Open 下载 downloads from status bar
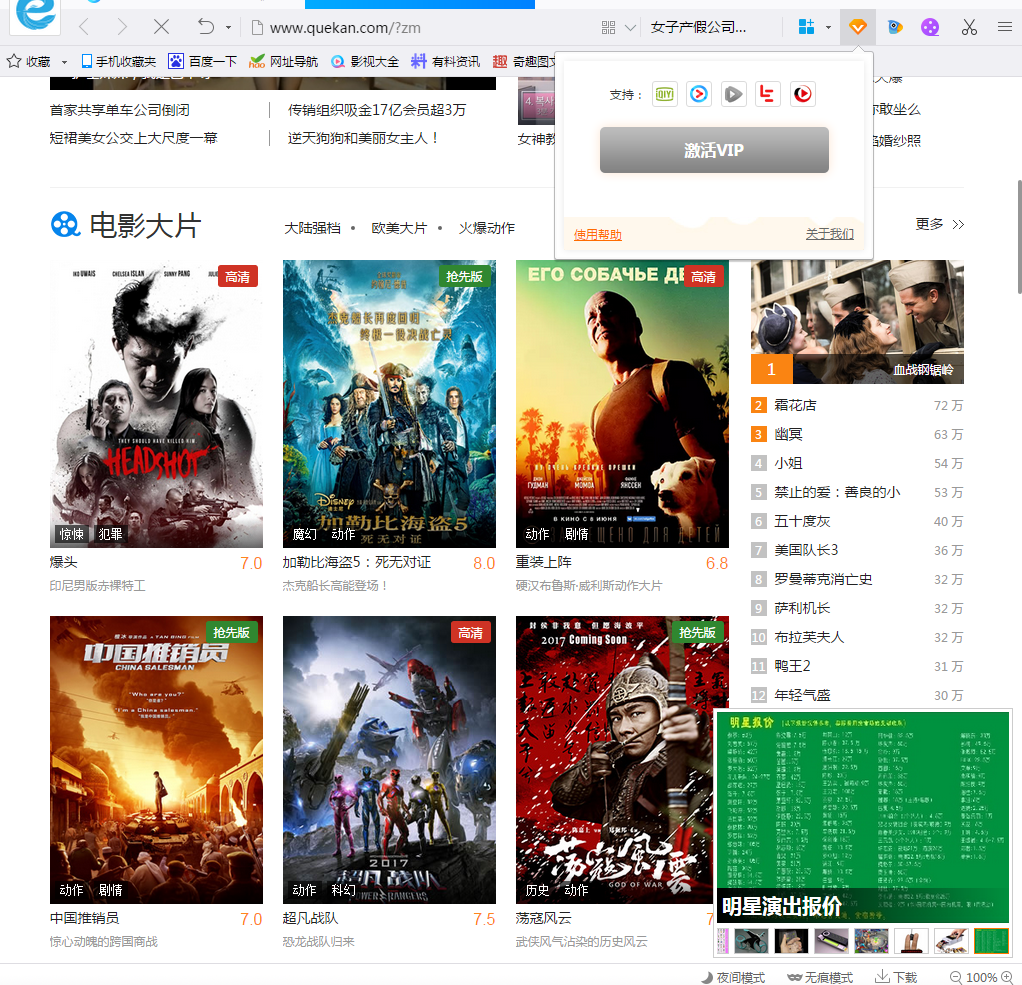 (x=896, y=977)
